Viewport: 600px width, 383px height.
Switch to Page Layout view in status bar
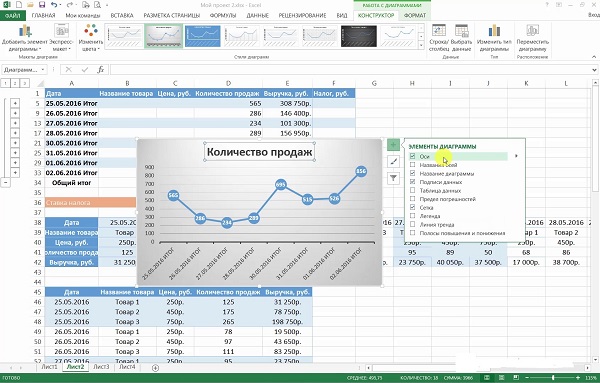(x=501, y=378)
